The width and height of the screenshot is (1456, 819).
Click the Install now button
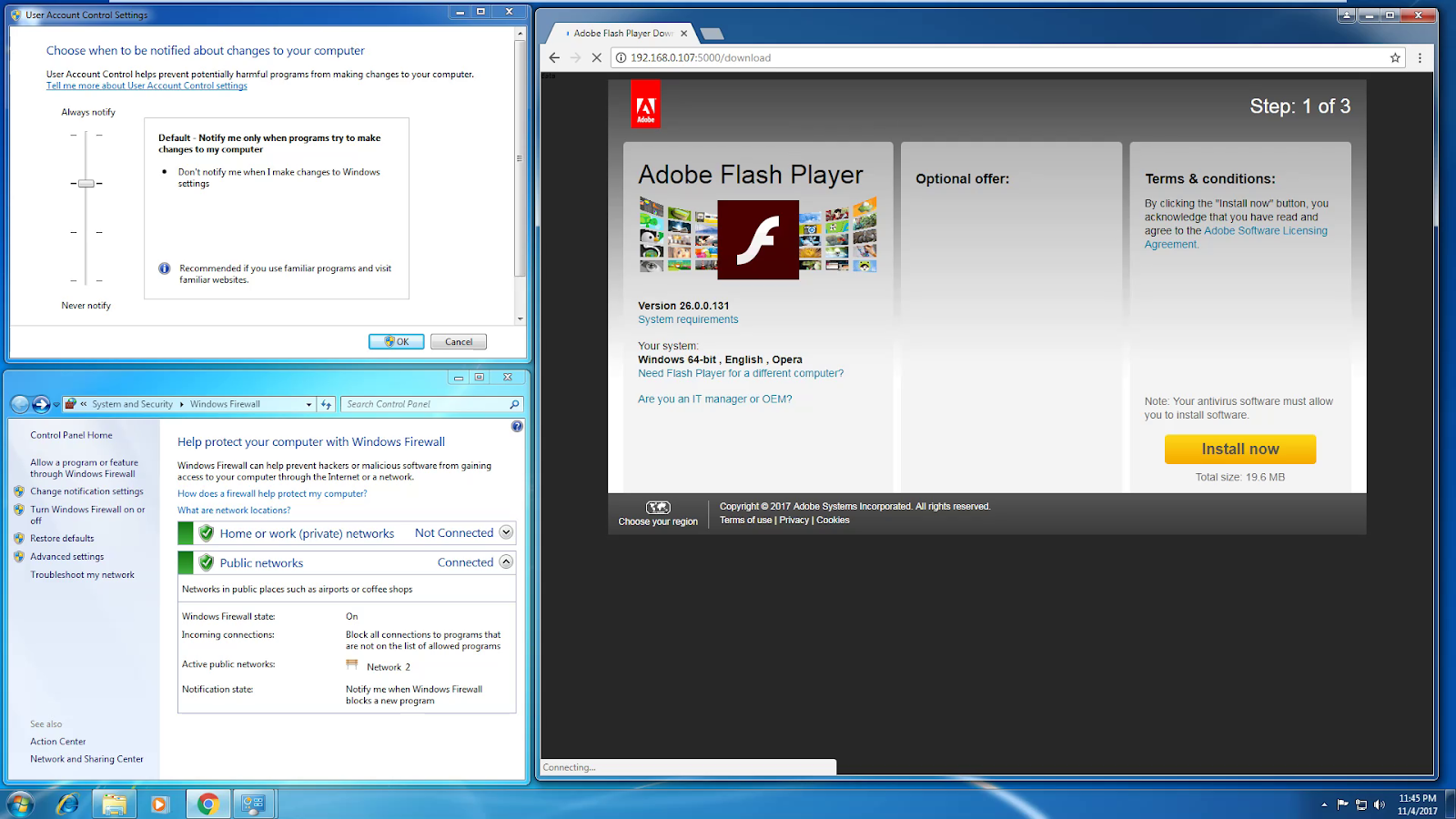pos(1240,449)
